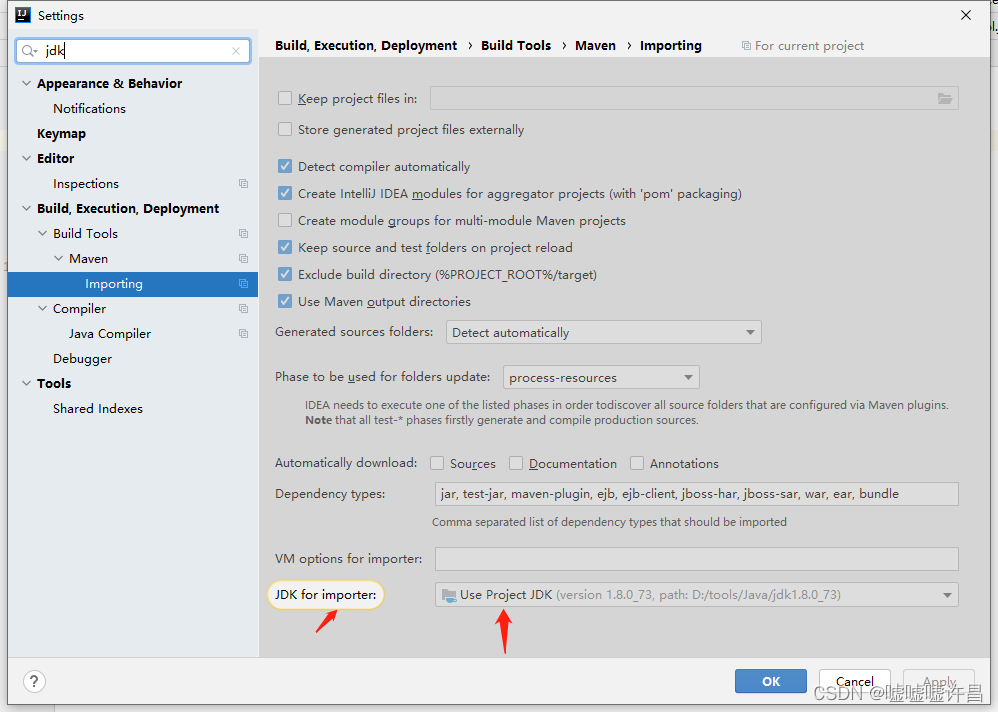Toggle Keep source and test folders on reload
The height and width of the screenshot is (712, 998).
pos(285,247)
